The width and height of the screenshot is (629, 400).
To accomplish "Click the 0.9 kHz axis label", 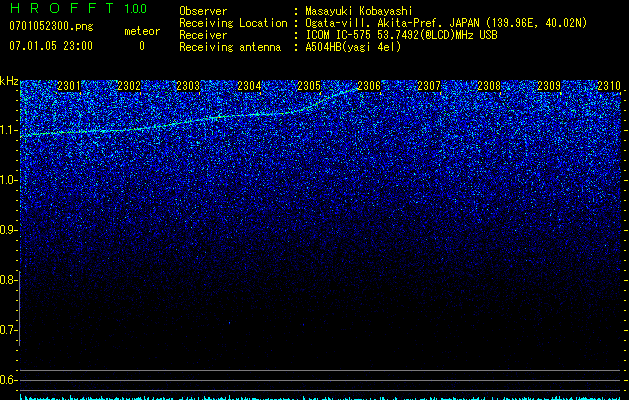I will [8, 230].
